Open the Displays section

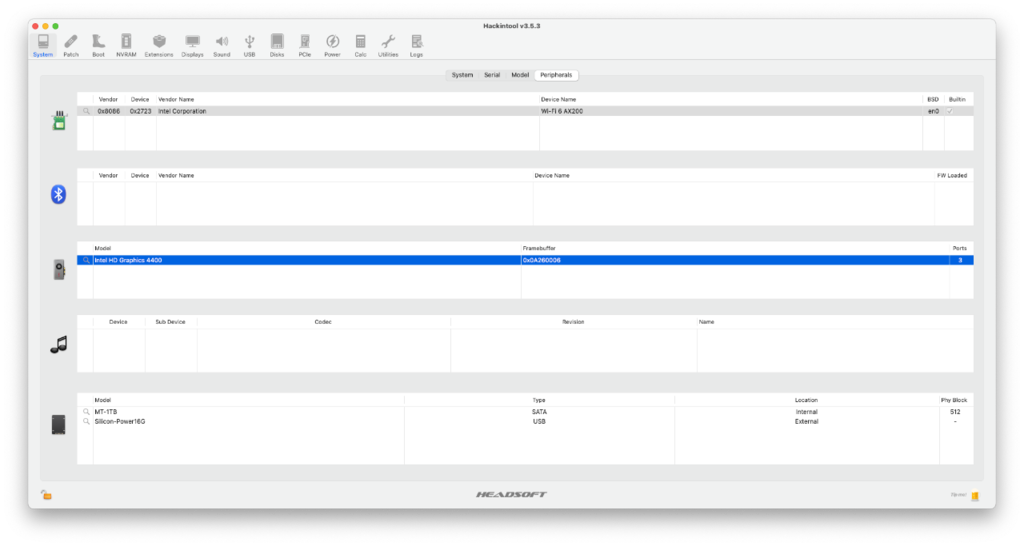(x=193, y=46)
